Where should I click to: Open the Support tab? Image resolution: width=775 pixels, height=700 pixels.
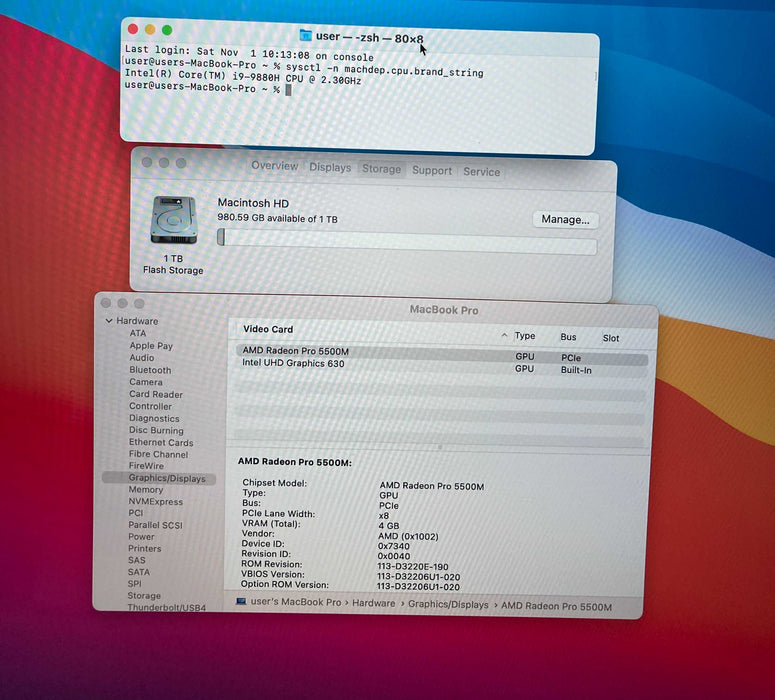(432, 171)
